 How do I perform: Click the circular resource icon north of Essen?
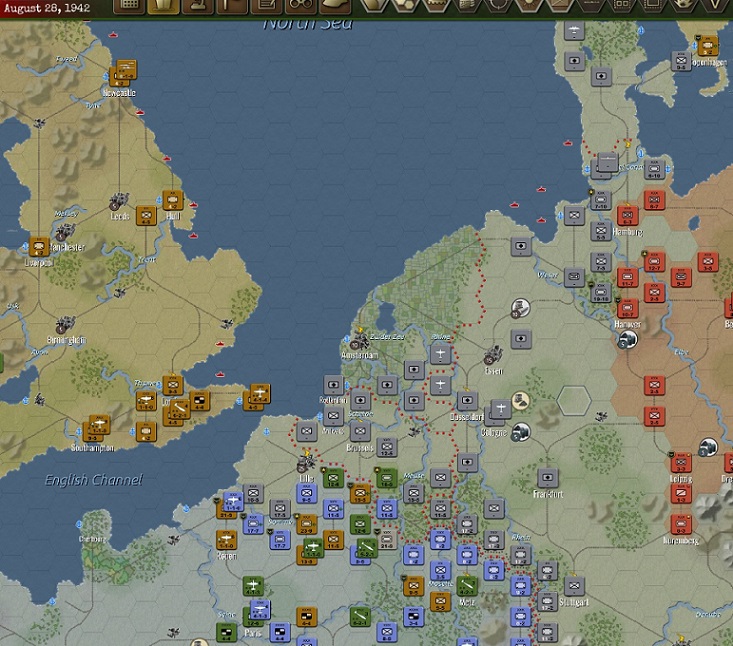point(519,309)
